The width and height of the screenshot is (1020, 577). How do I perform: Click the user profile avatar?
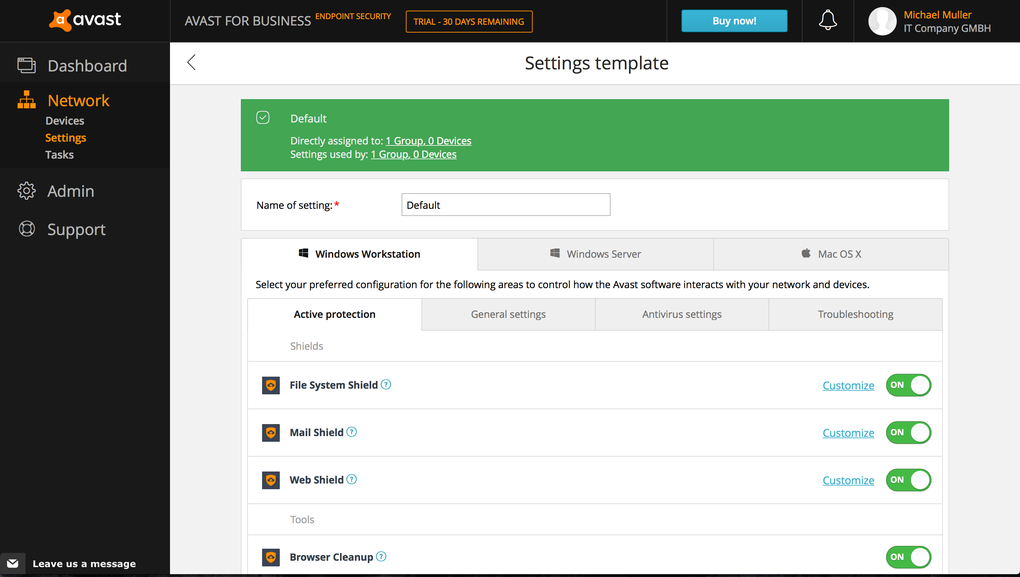(x=882, y=21)
